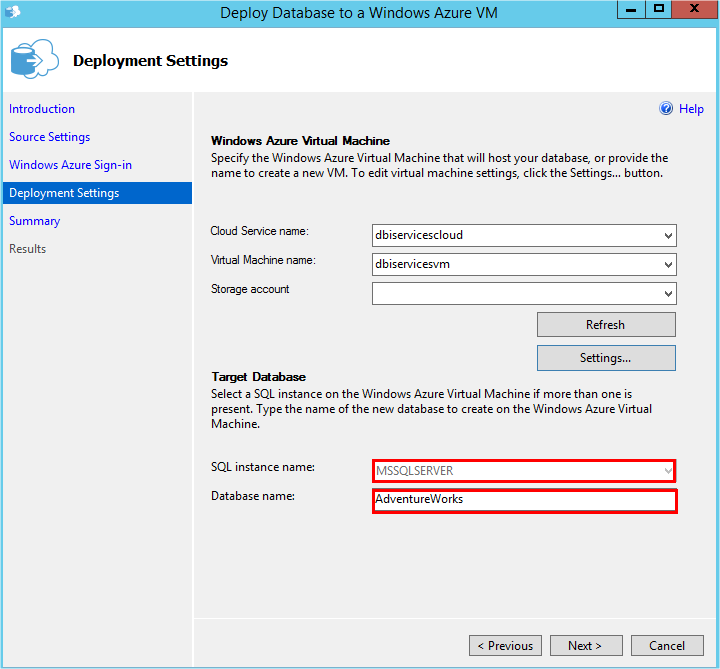Click the Windows Azure Virtual Machine heading
The image size is (720, 669).
click(x=300, y=141)
